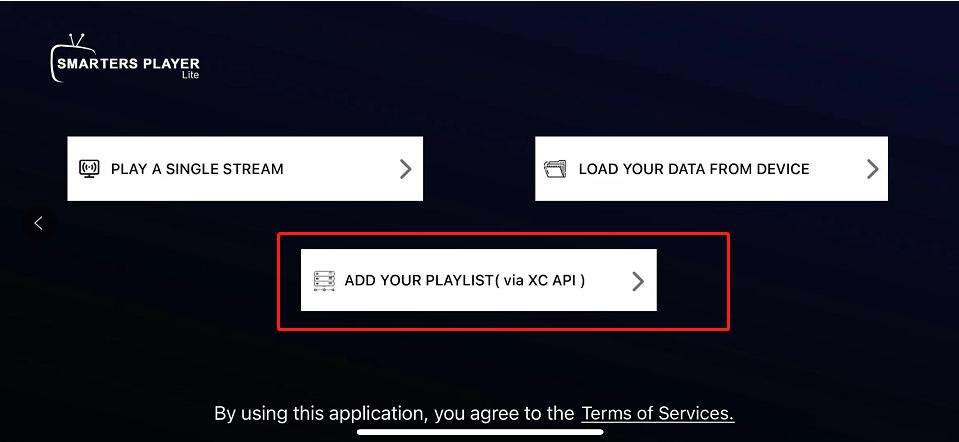Click the "via XC API" text in the playlist button
Image resolution: width=959 pixels, height=442 pixels.
pos(543,280)
